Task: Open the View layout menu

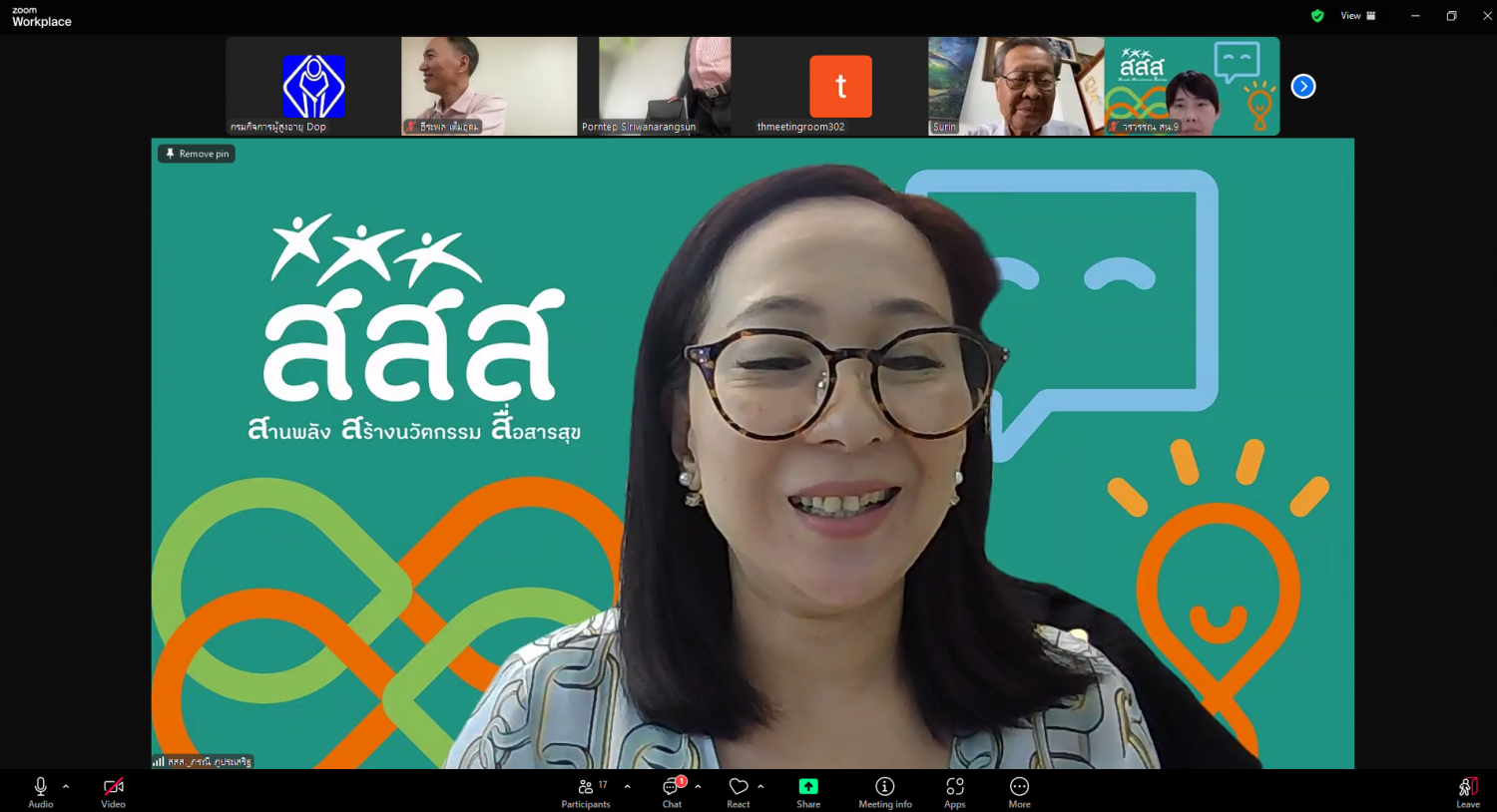Action: pyautogui.click(x=1358, y=16)
